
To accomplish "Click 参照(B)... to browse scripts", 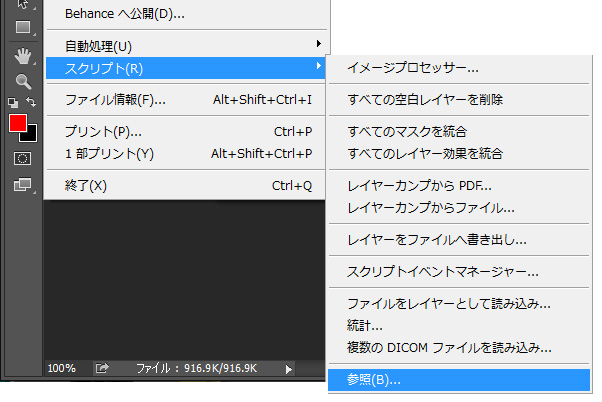I will point(459,380).
